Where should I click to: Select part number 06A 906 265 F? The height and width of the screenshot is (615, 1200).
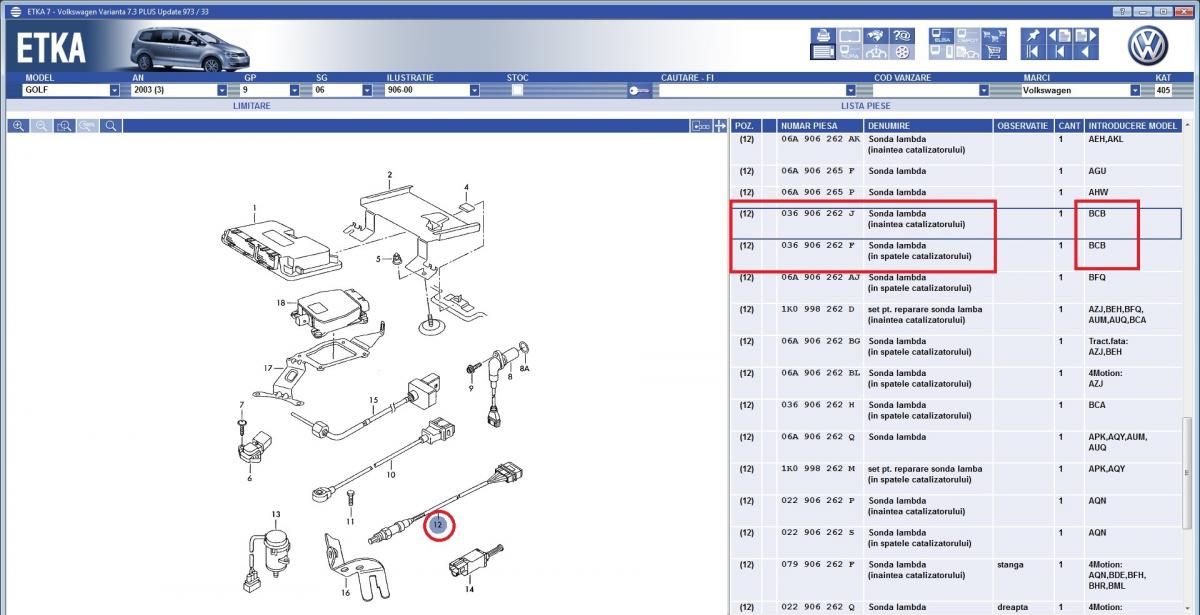tap(819, 172)
